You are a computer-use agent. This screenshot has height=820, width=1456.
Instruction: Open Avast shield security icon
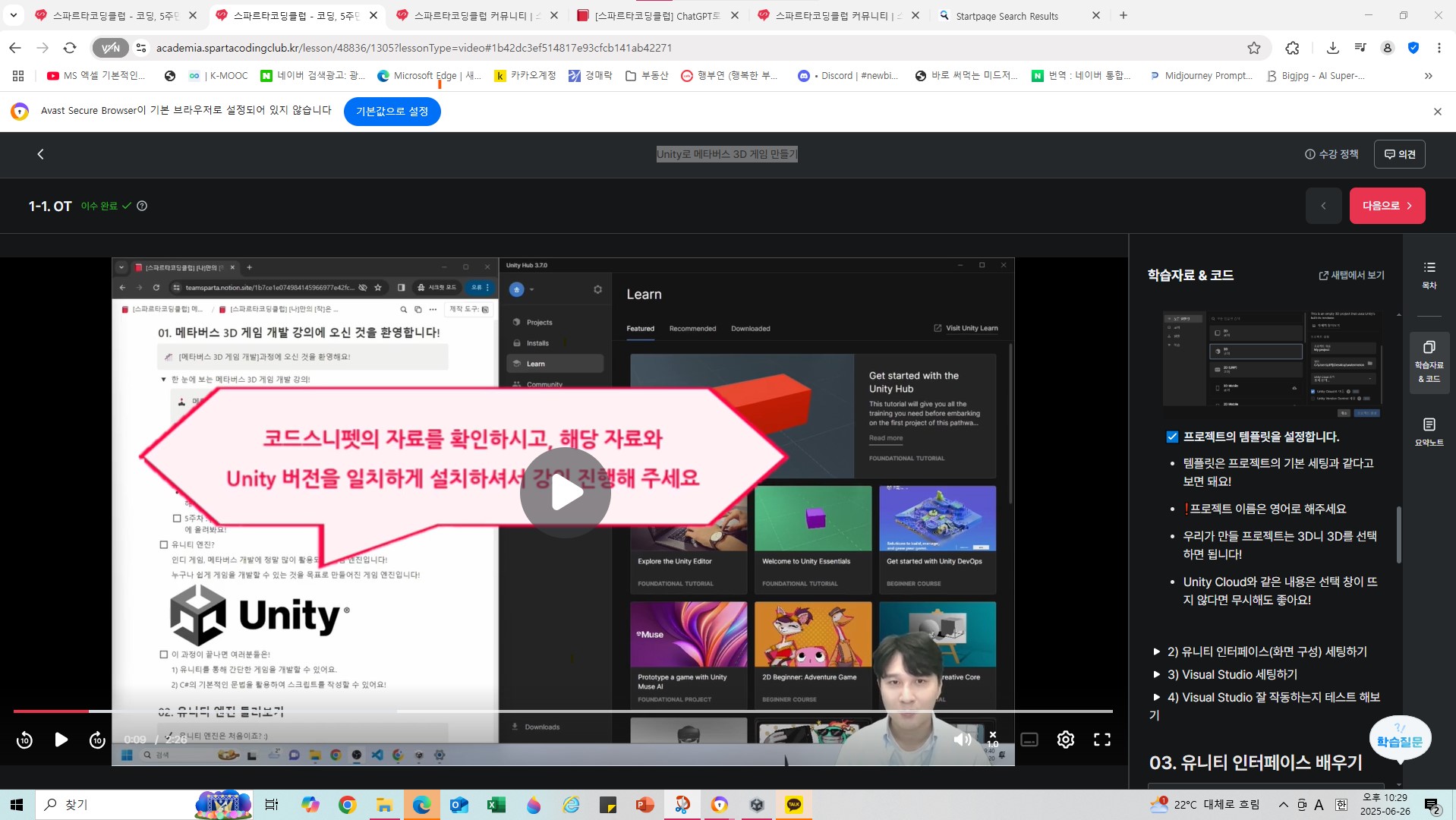tap(1413, 48)
